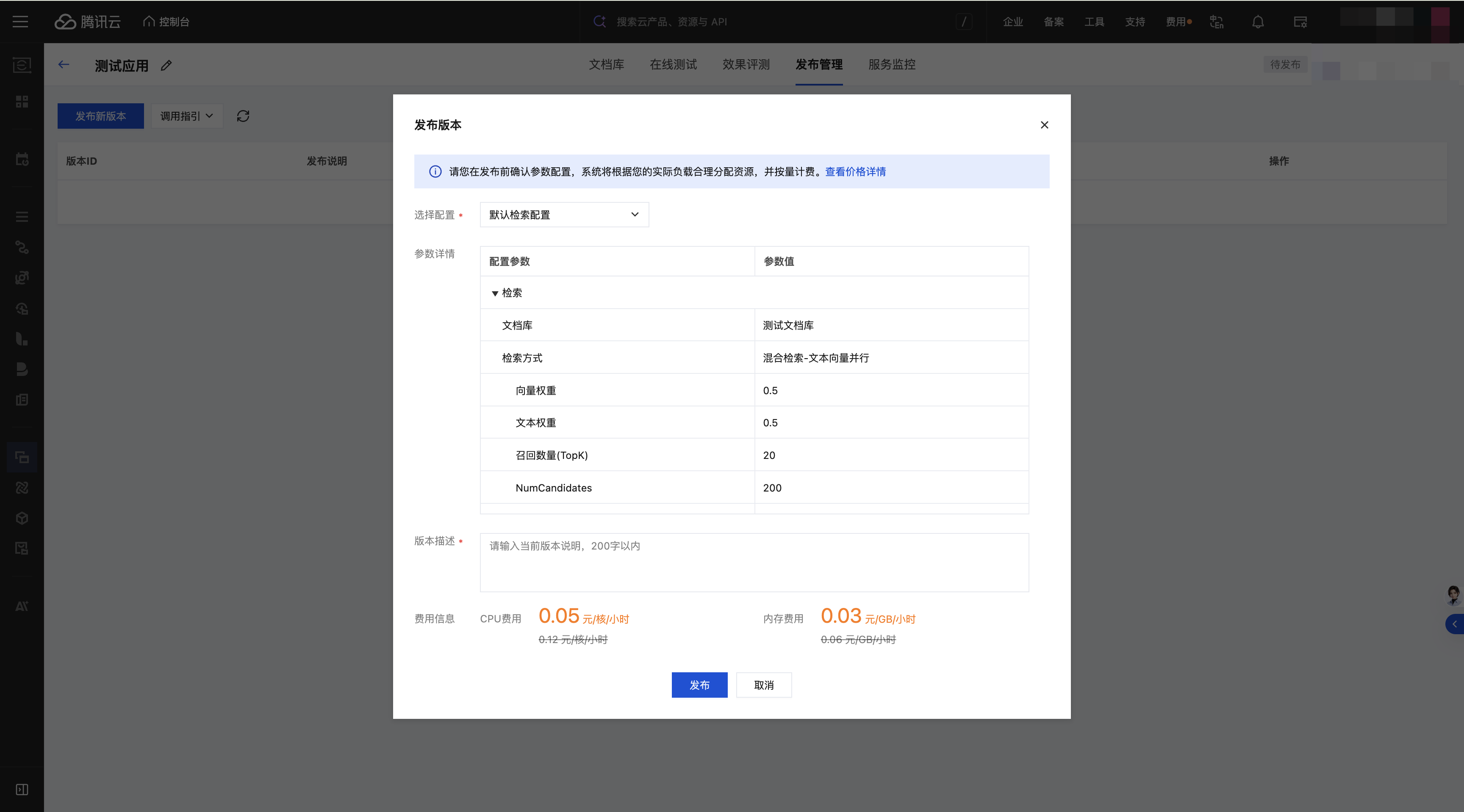Open the 默认检索配置 dropdown

564,215
